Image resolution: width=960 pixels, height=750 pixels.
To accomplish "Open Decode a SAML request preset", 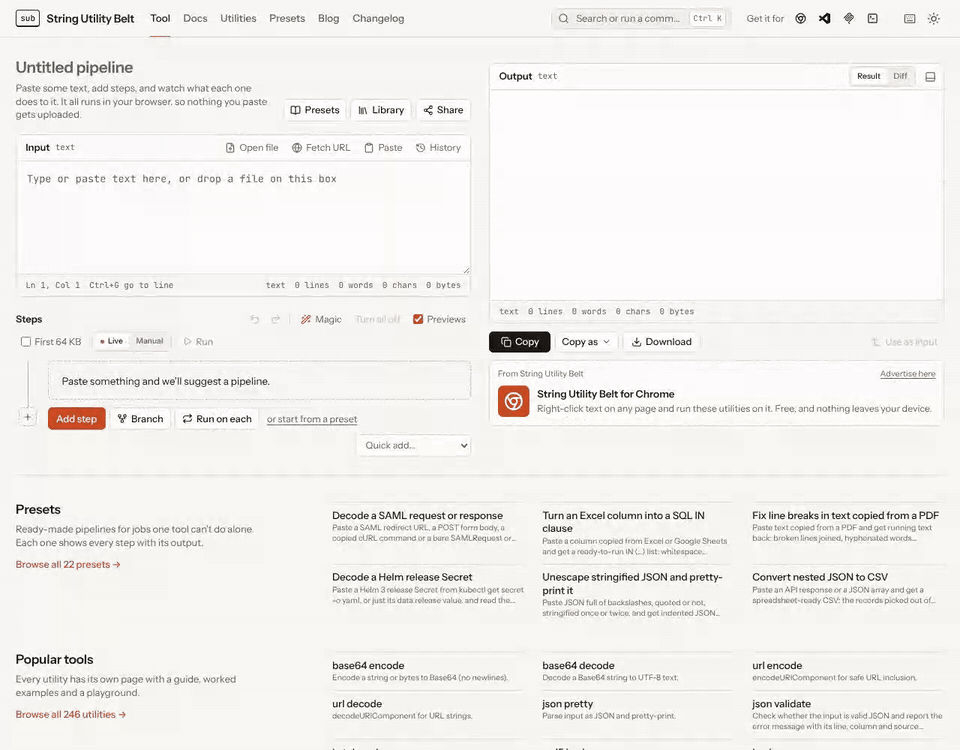I will coord(417,516).
